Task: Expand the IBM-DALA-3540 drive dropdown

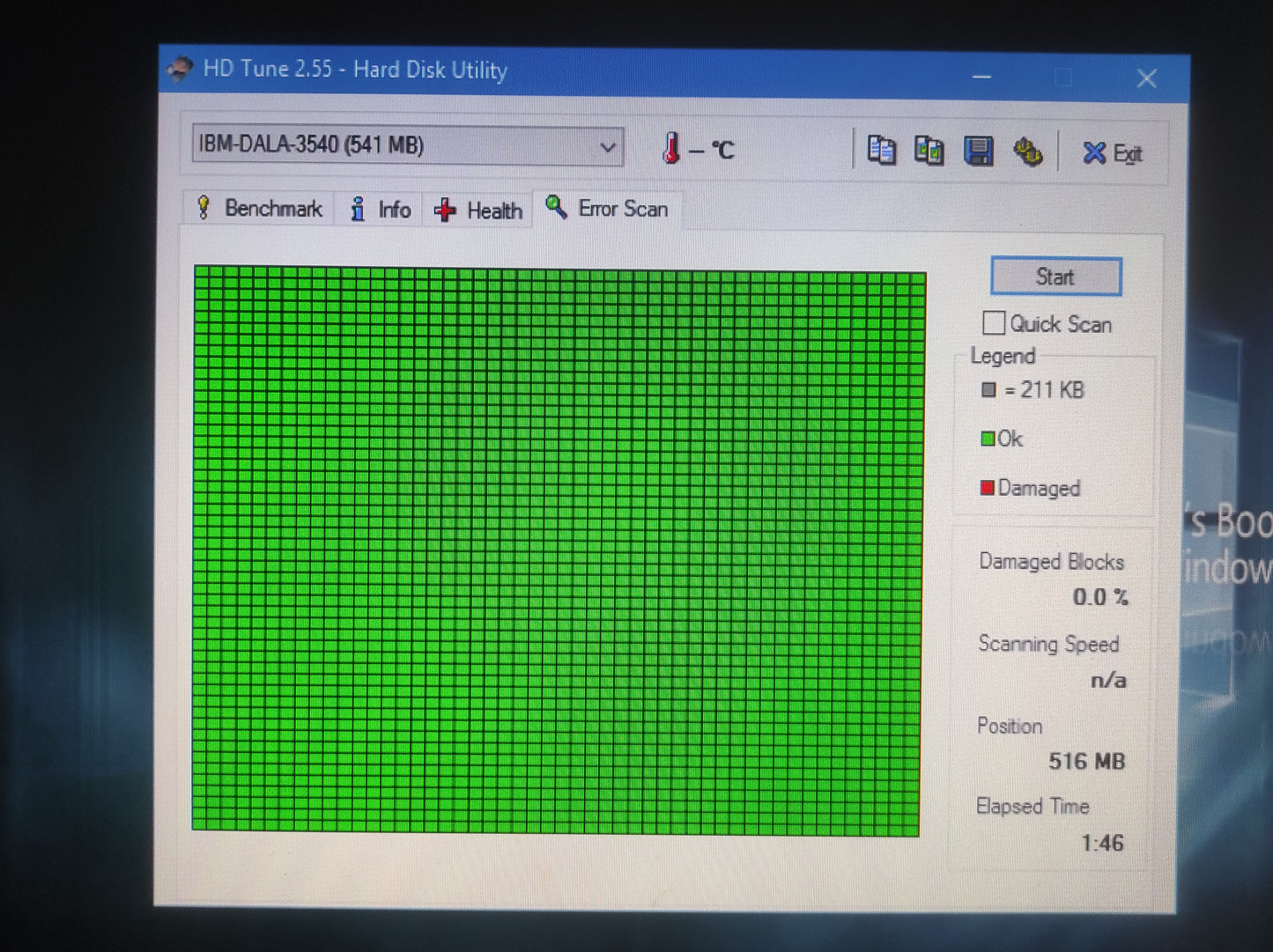Action: point(607,147)
